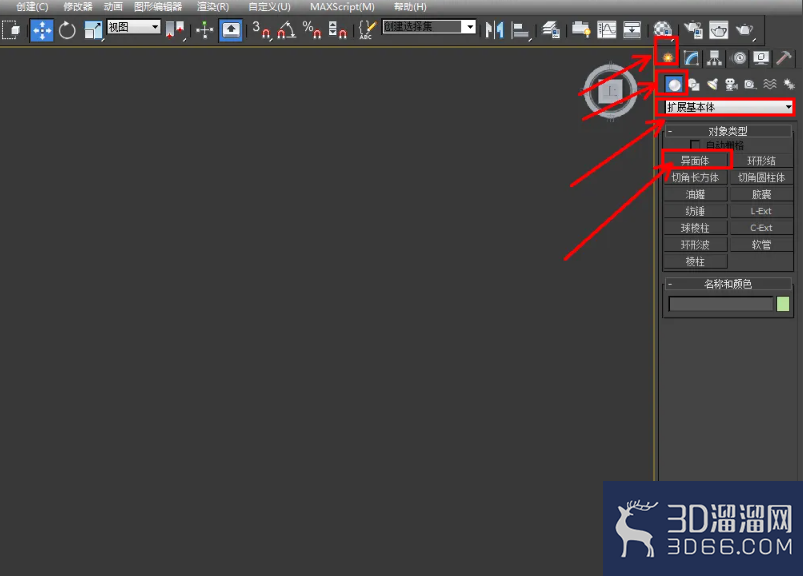Select the Geometry category sphere icon

[x=674, y=84]
